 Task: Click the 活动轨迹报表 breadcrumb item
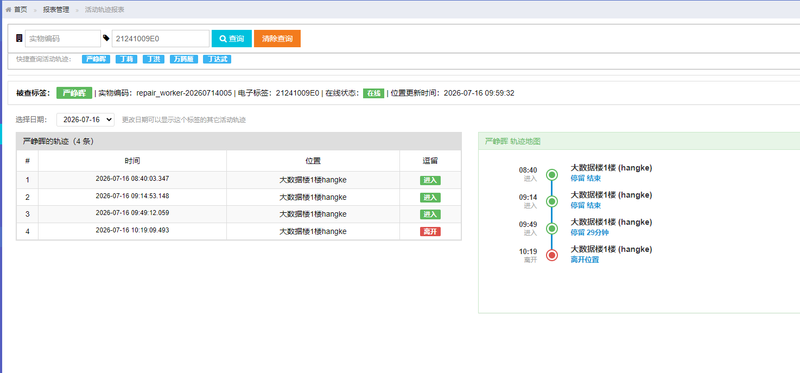pyautogui.click(x=104, y=10)
